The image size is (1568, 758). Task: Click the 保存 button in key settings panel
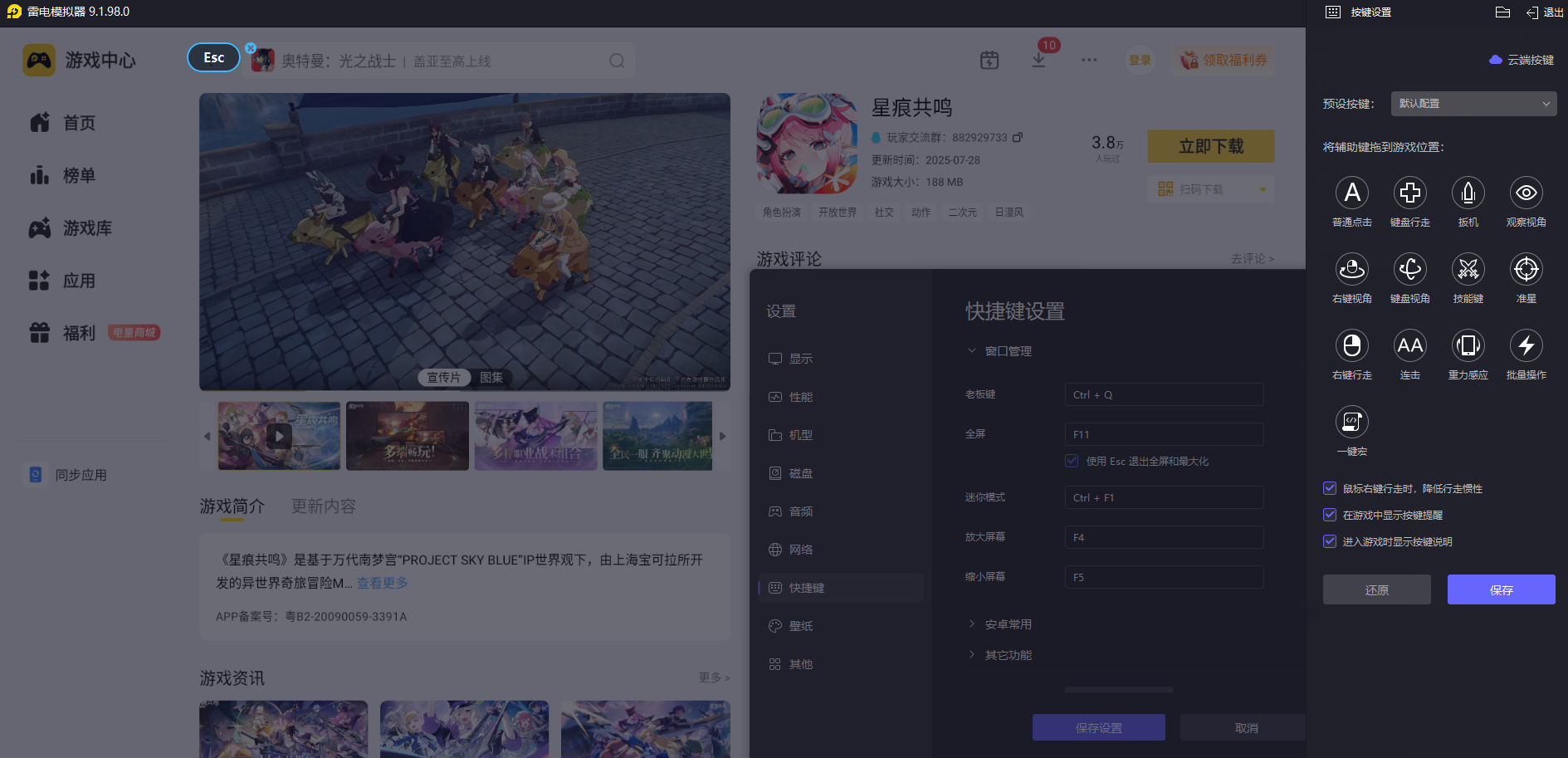pyautogui.click(x=1502, y=589)
